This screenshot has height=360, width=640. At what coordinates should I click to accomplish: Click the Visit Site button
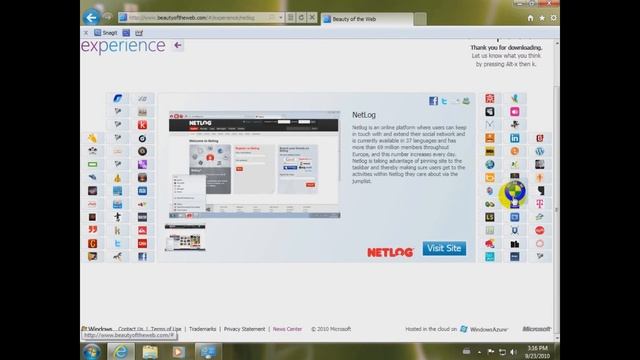[x=444, y=248]
